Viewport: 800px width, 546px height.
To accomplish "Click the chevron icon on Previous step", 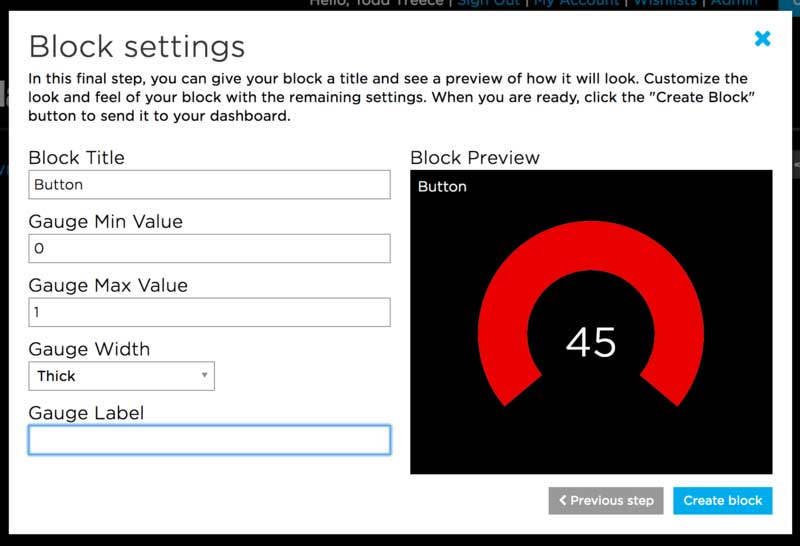I will pyautogui.click(x=563, y=500).
